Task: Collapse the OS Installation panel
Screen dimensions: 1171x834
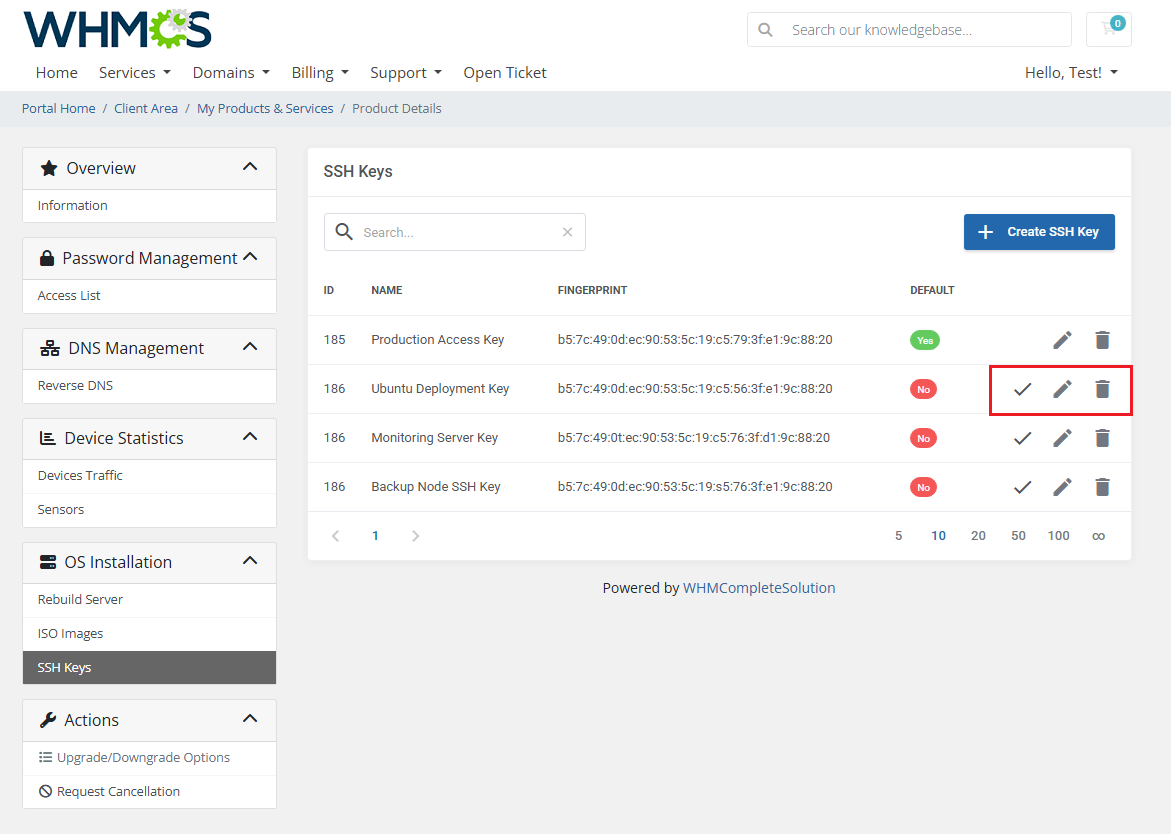Action: click(250, 561)
